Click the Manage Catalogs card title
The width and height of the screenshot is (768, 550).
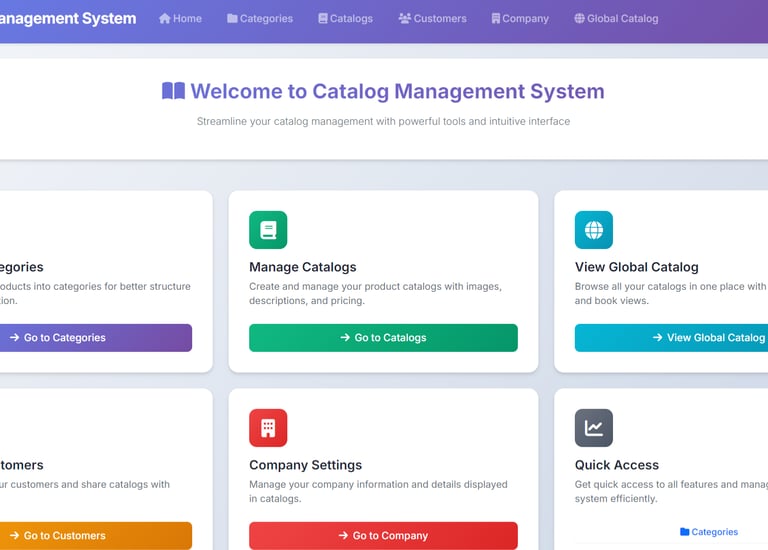(x=303, y=267)
